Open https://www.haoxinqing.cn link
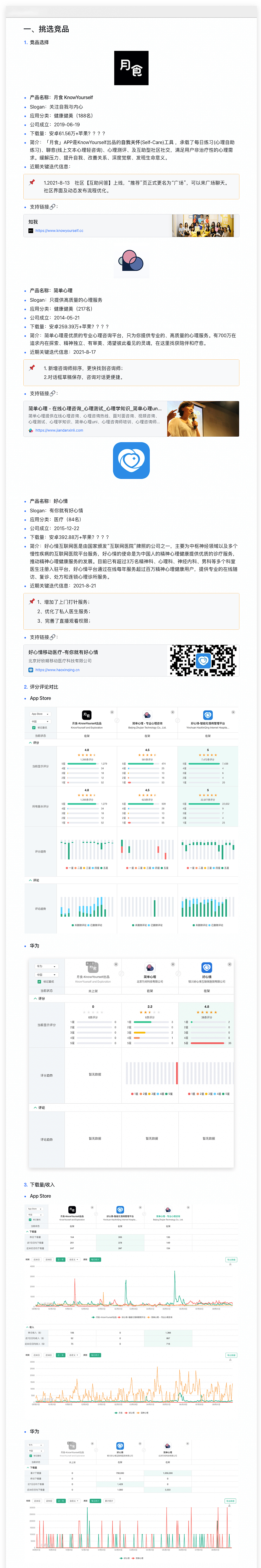 (x=57, y=670)
